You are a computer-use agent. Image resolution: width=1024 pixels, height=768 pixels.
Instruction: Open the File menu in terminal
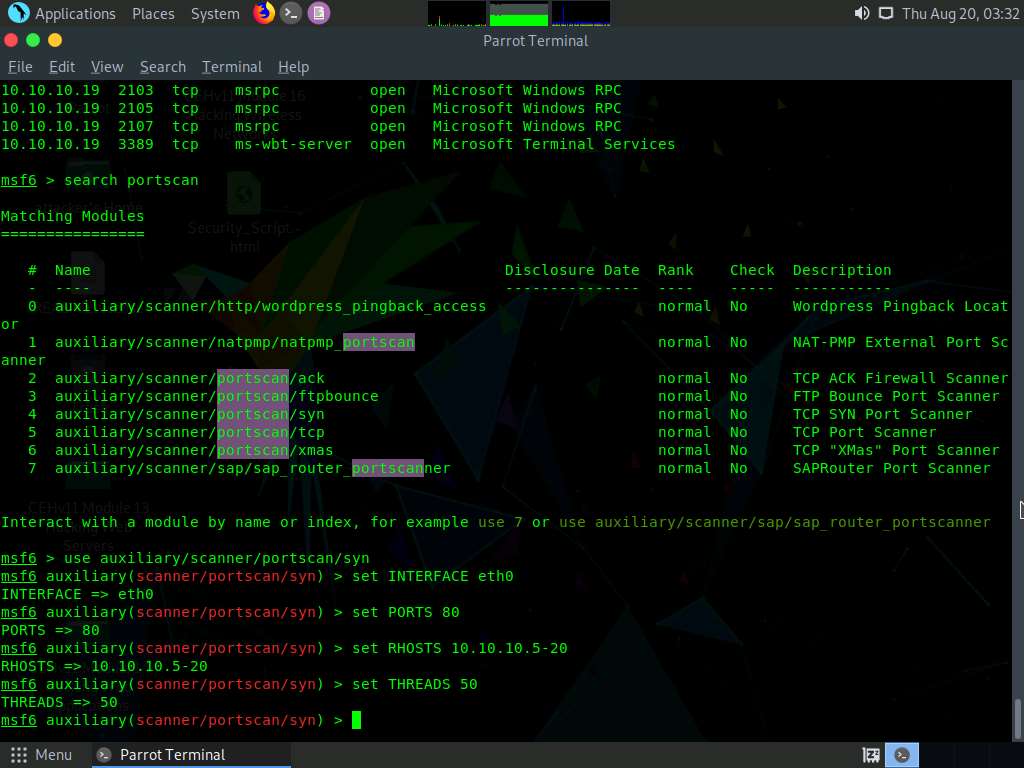pyautogui.click(x=20, y=67)
